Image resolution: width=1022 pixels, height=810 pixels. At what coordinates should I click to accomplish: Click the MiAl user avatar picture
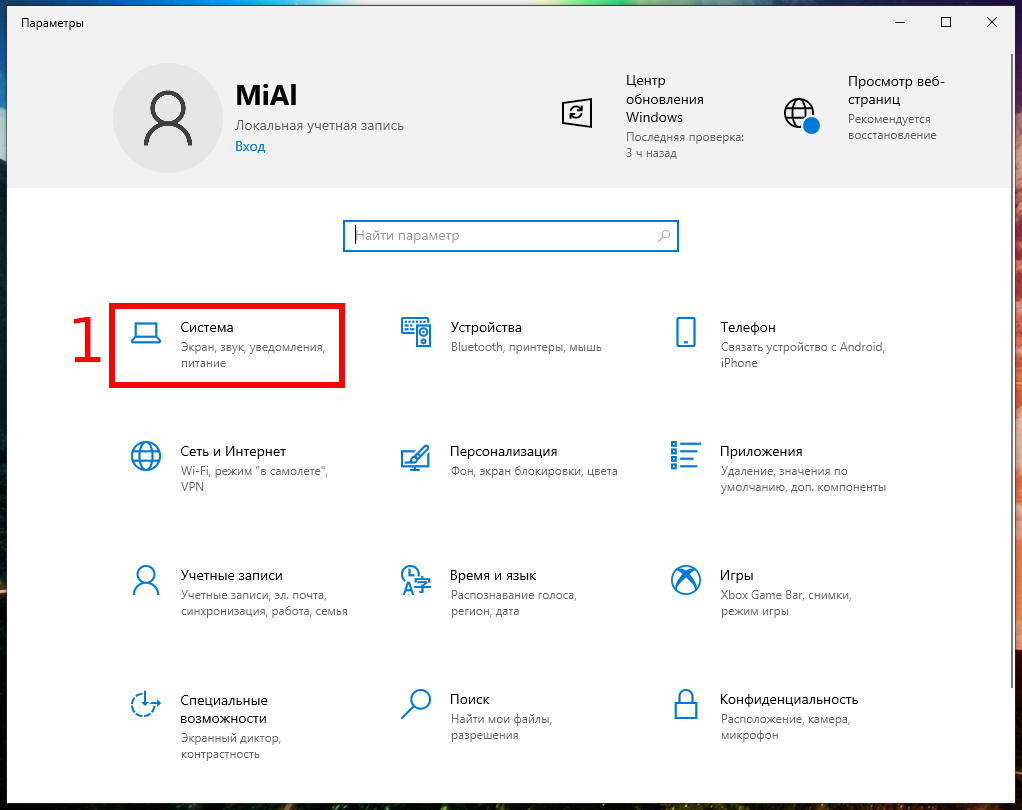167,120
